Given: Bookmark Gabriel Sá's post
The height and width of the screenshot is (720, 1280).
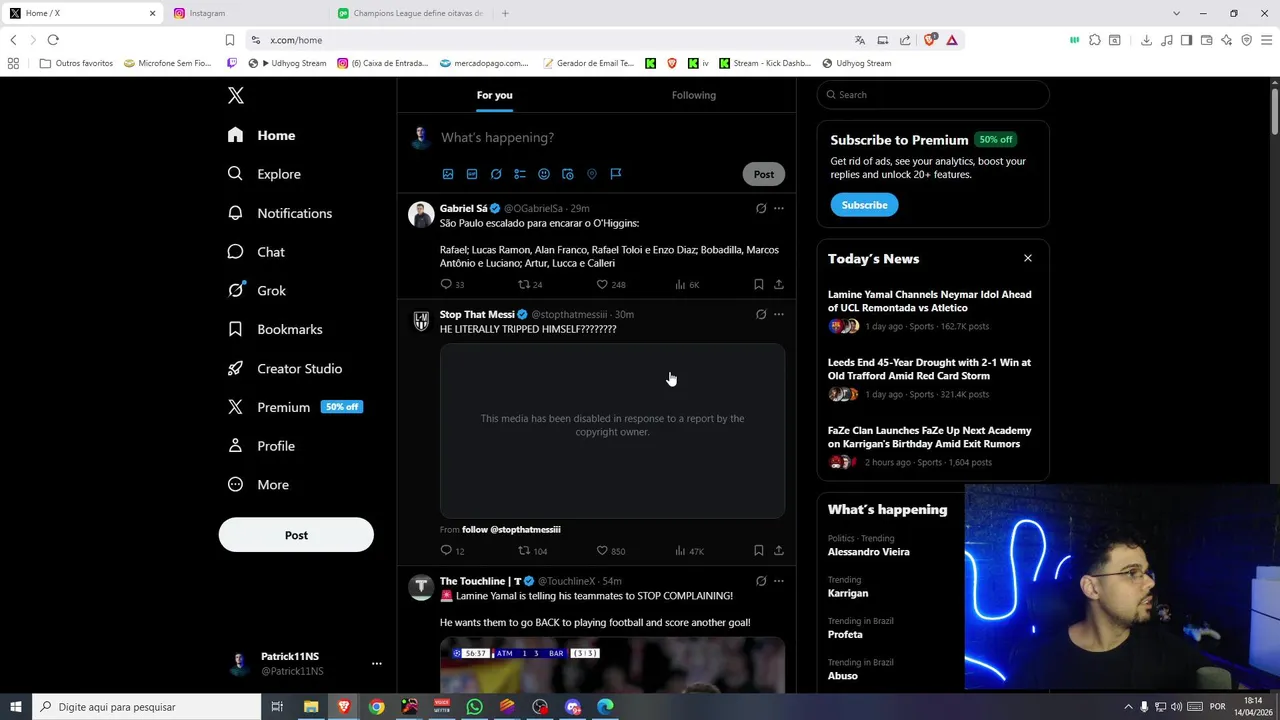Looking at the screenshot, I should point(759,284).
